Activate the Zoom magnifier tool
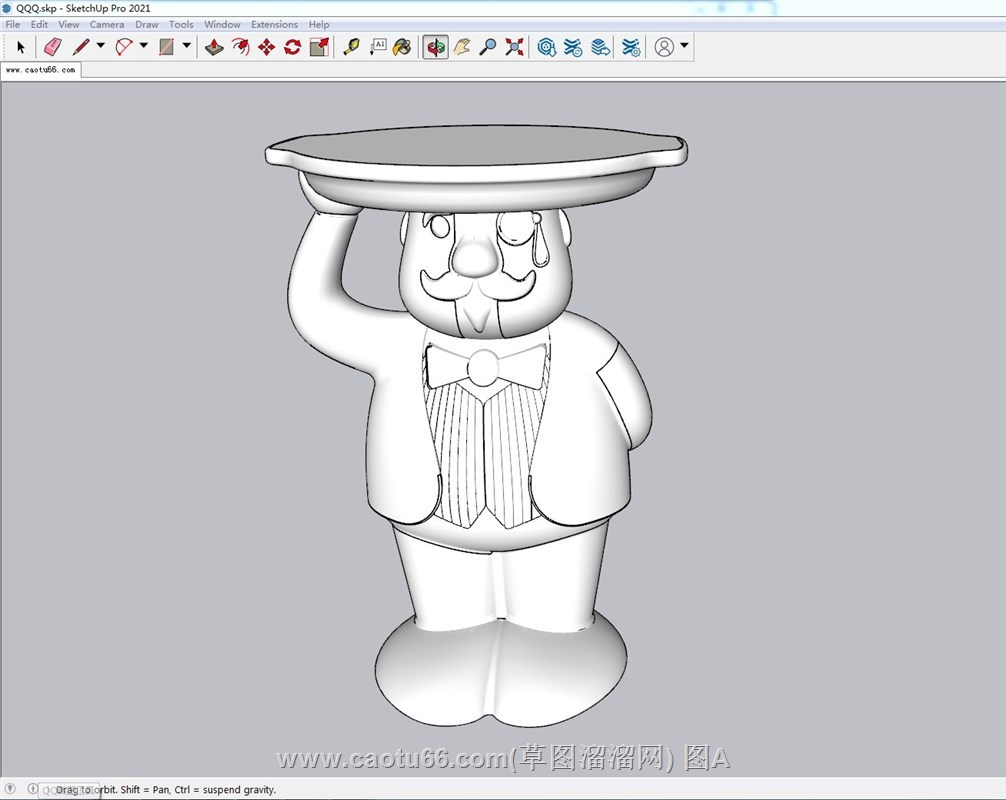1006x800 pixels. coord(488,47)
